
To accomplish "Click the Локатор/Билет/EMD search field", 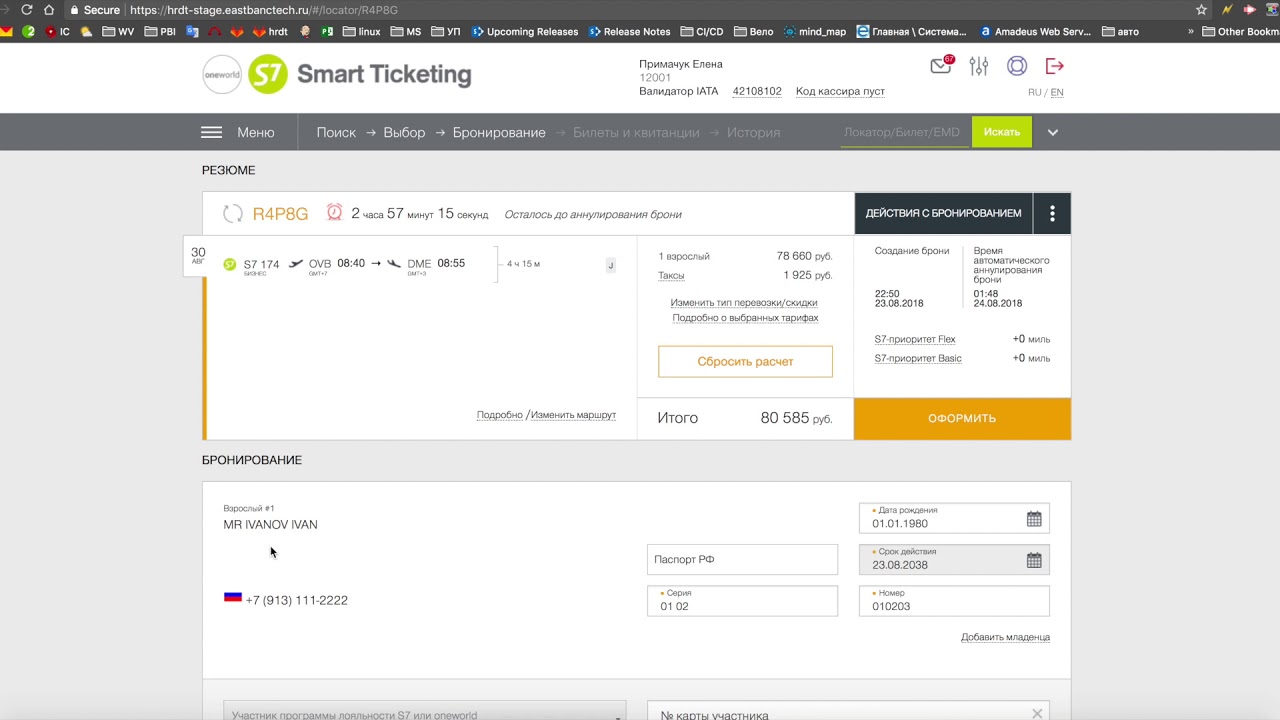I will coord(905,132).
